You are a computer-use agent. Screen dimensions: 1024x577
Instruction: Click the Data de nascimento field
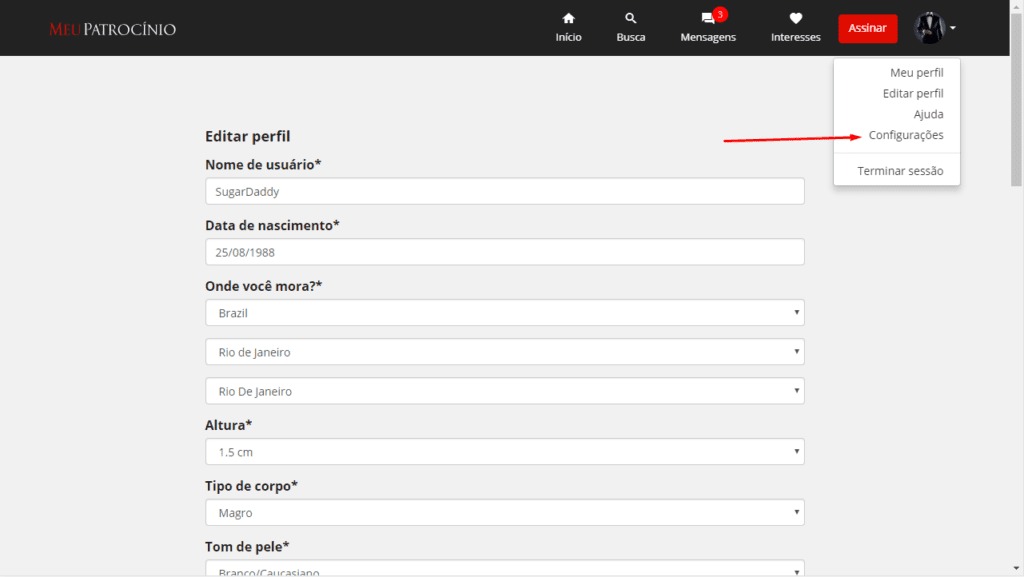click(505, 252)
